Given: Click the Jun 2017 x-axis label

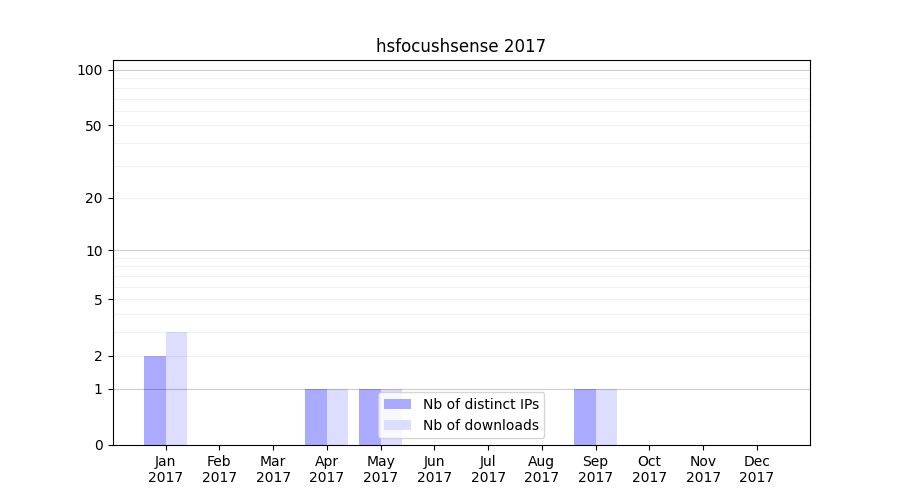Looking at the screenshot, I should pos(434,469).
